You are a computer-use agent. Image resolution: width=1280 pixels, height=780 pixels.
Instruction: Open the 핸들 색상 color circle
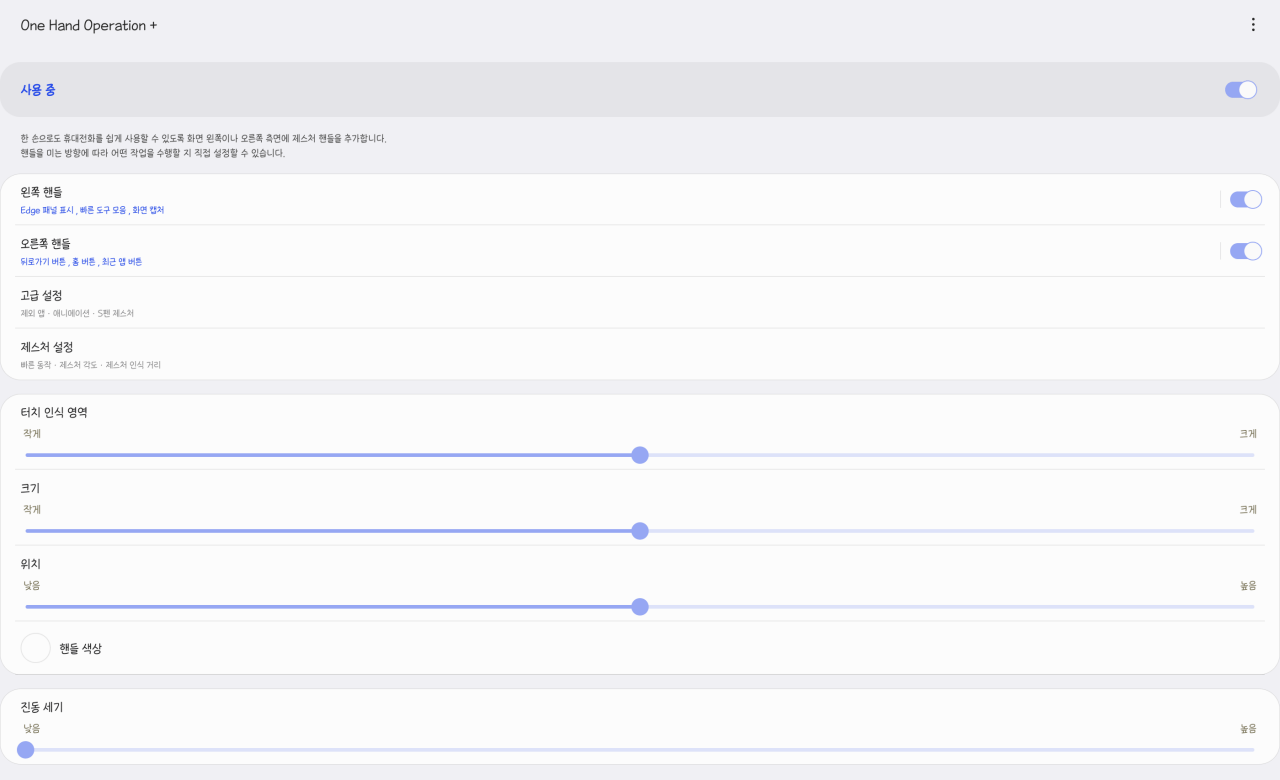[x=36, y=648]
